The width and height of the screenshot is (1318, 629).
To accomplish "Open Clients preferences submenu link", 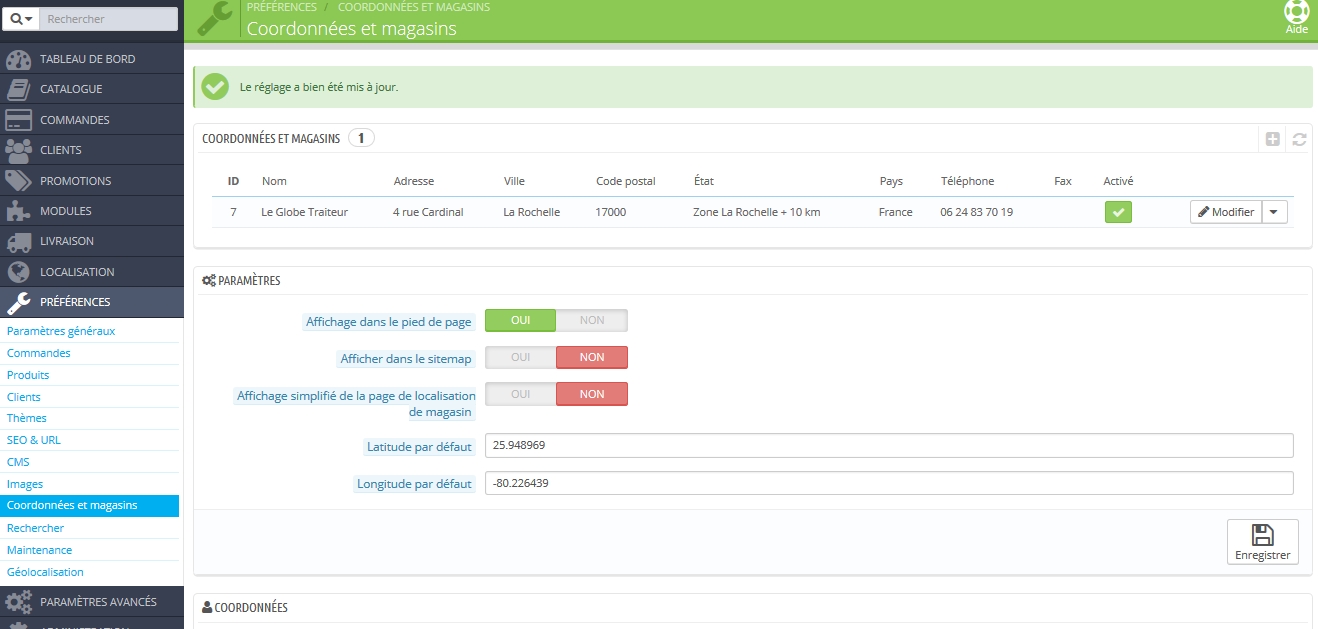I will [24, 397].
